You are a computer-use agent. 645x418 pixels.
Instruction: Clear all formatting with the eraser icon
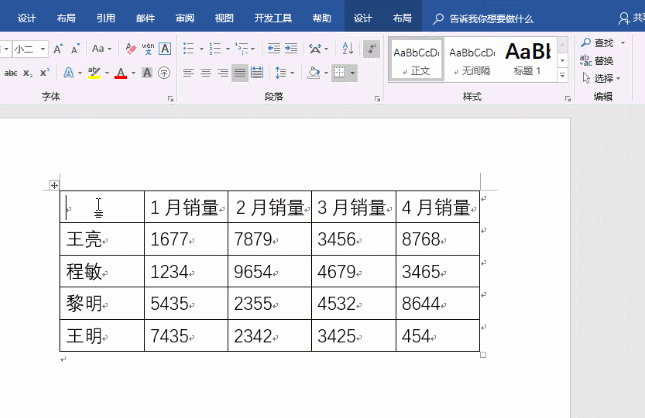pyautogui.click(x=131, y=49)
